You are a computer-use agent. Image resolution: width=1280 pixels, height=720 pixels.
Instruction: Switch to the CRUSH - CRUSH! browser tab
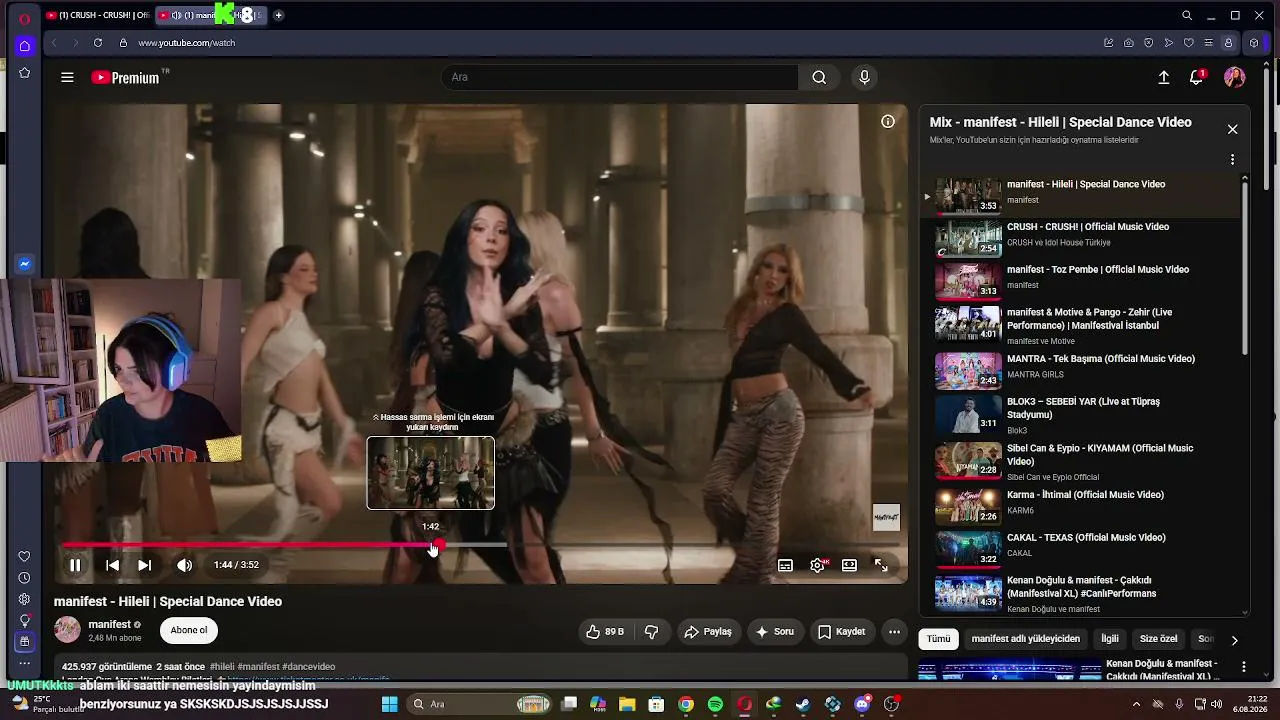click(98, 15)
